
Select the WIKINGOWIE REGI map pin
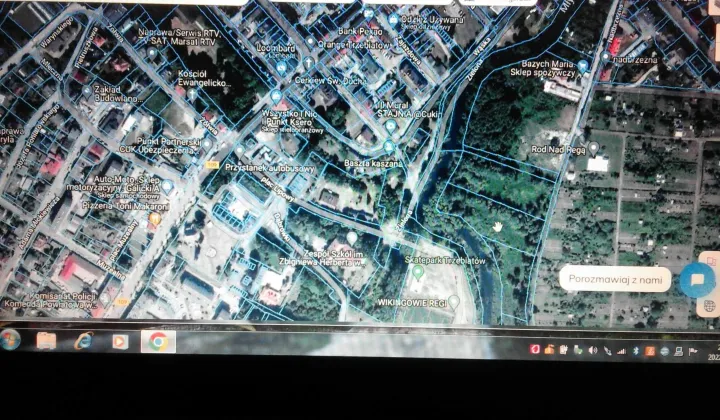click(454, 302)
